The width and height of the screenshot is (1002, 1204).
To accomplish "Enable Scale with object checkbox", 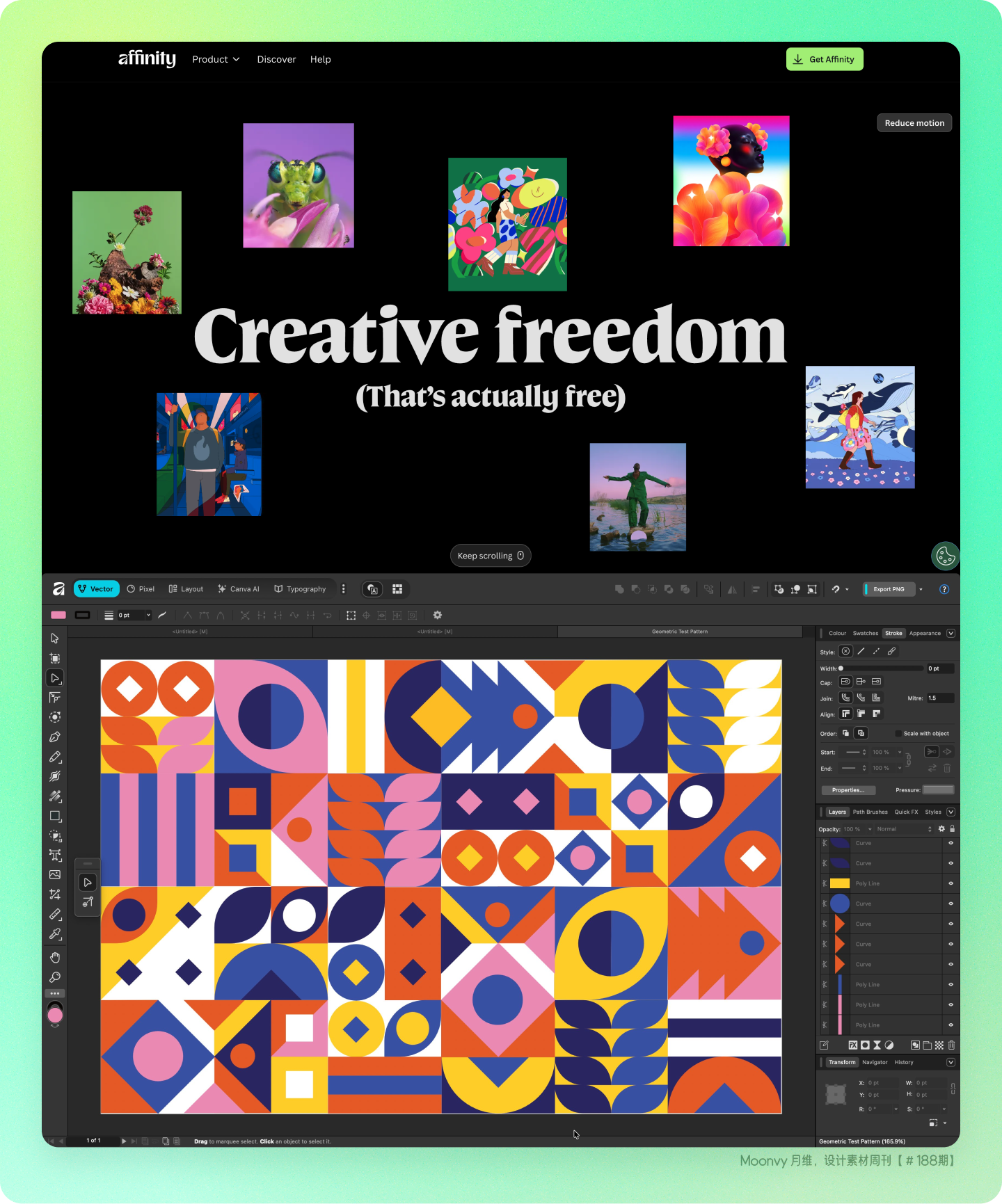I will point(898,734).
